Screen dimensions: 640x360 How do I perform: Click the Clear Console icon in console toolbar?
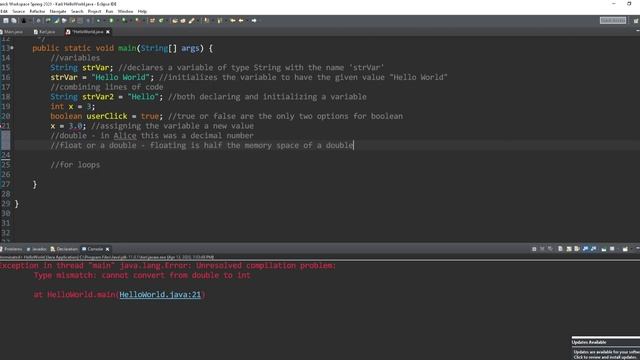(560, 249)
